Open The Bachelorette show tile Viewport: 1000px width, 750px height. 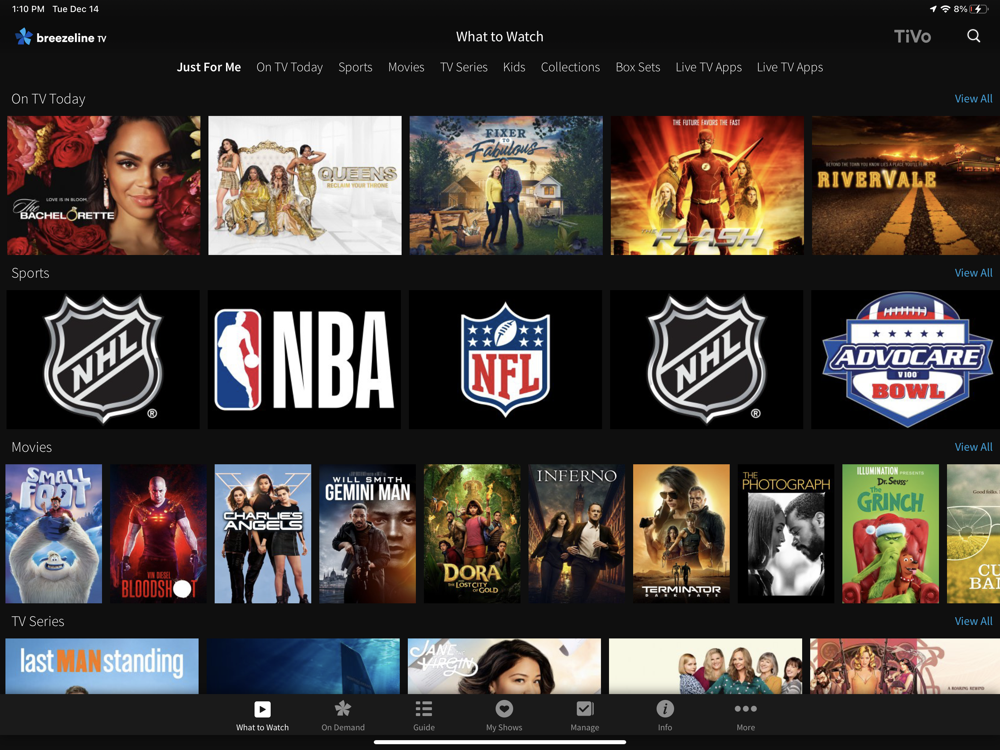103,185
